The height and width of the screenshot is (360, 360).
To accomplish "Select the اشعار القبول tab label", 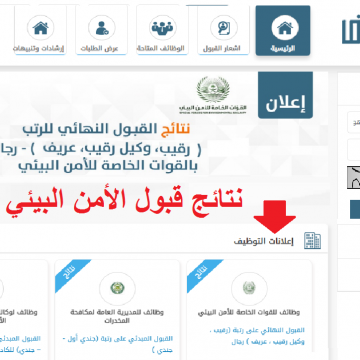I will [222, 49].
